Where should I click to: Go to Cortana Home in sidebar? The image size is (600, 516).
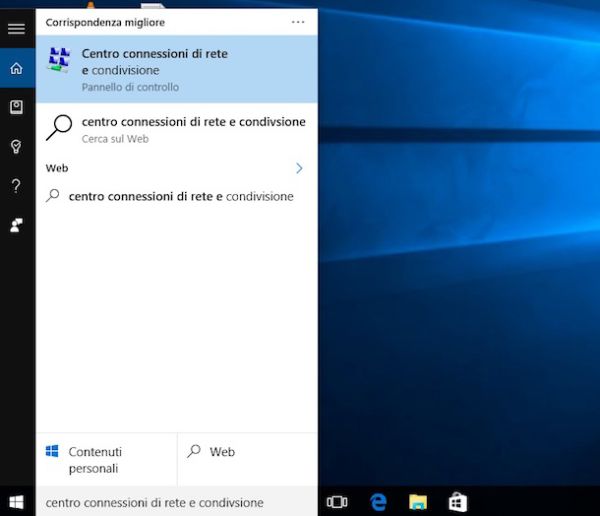tap(16, 69)
